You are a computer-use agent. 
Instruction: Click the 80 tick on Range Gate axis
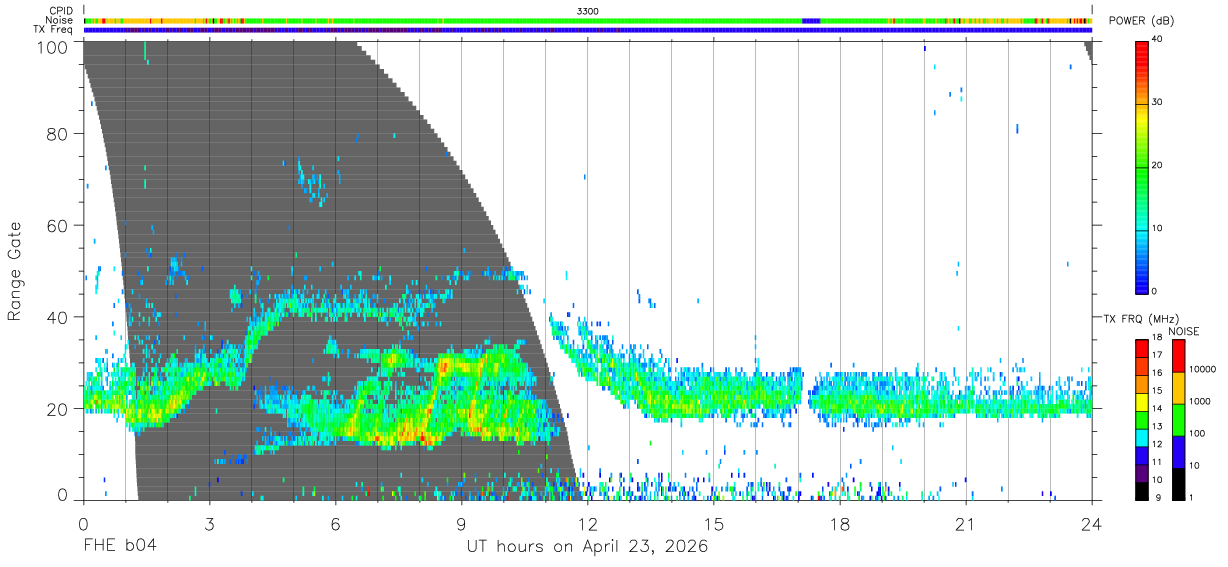pos(57,133)
